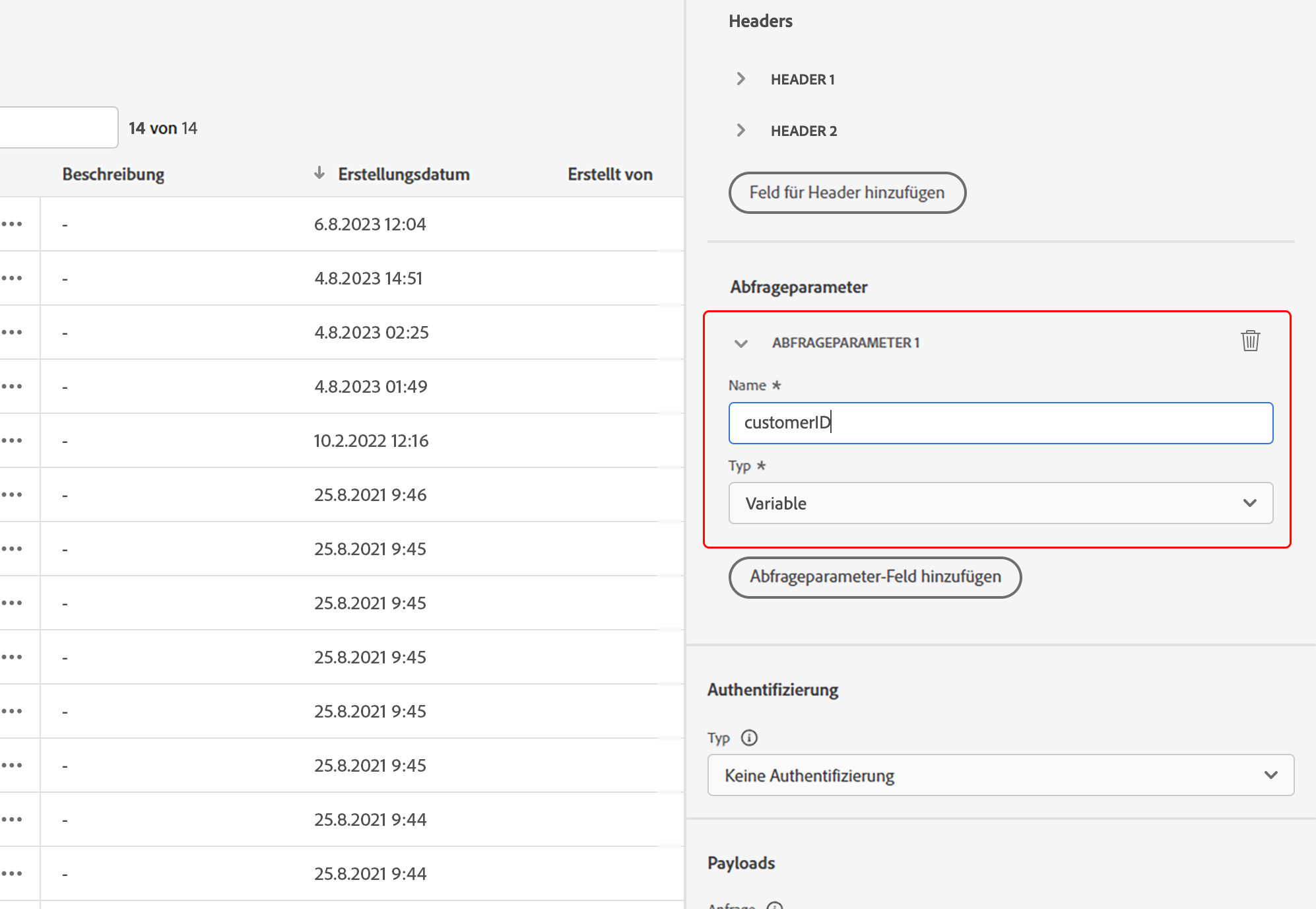Viewport: 1316px width, 909px height.
Task: Open more options for 6.8.2023 12:04 row
Action: 13,224
